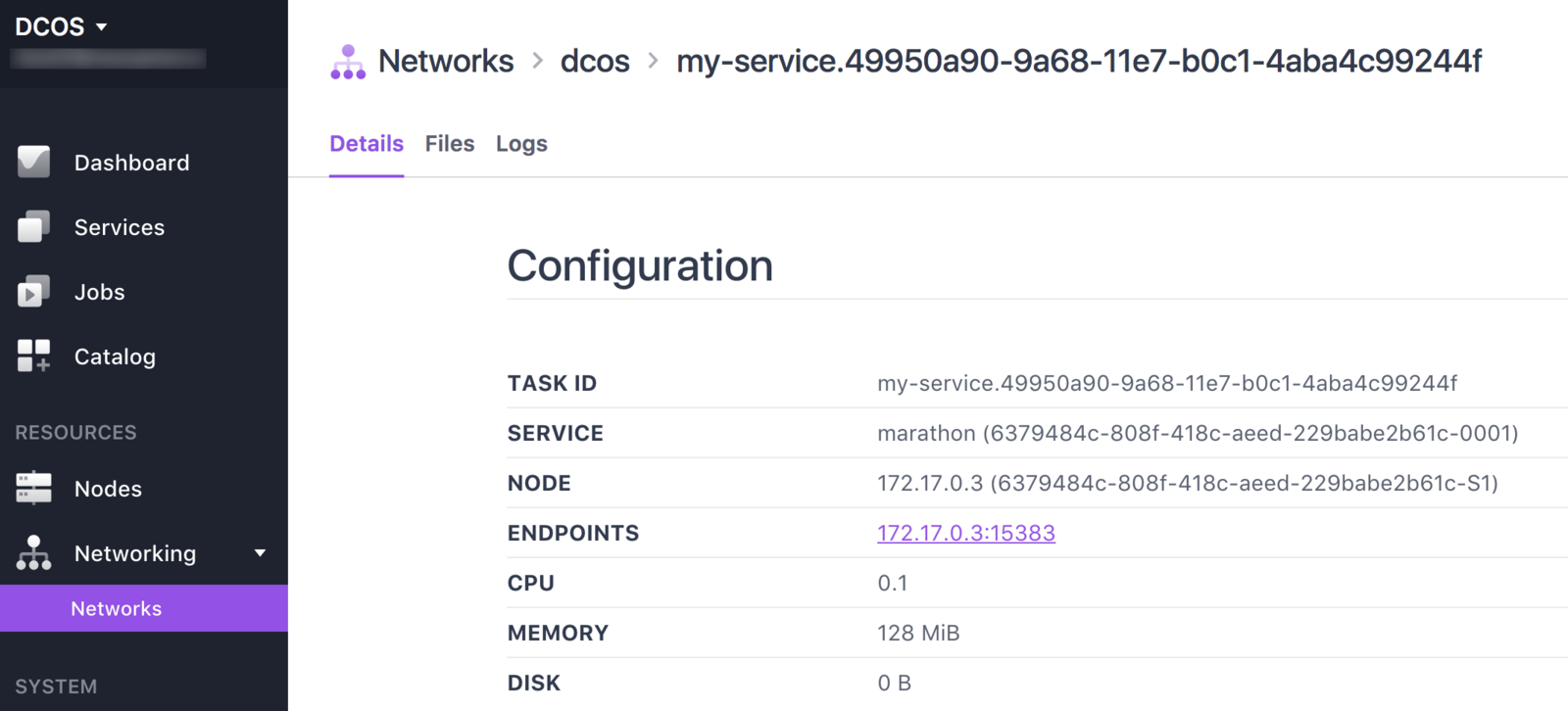This screenshot has height=711, width=1568.
Task: Click the MEMORY label
Action: [558, 633]
